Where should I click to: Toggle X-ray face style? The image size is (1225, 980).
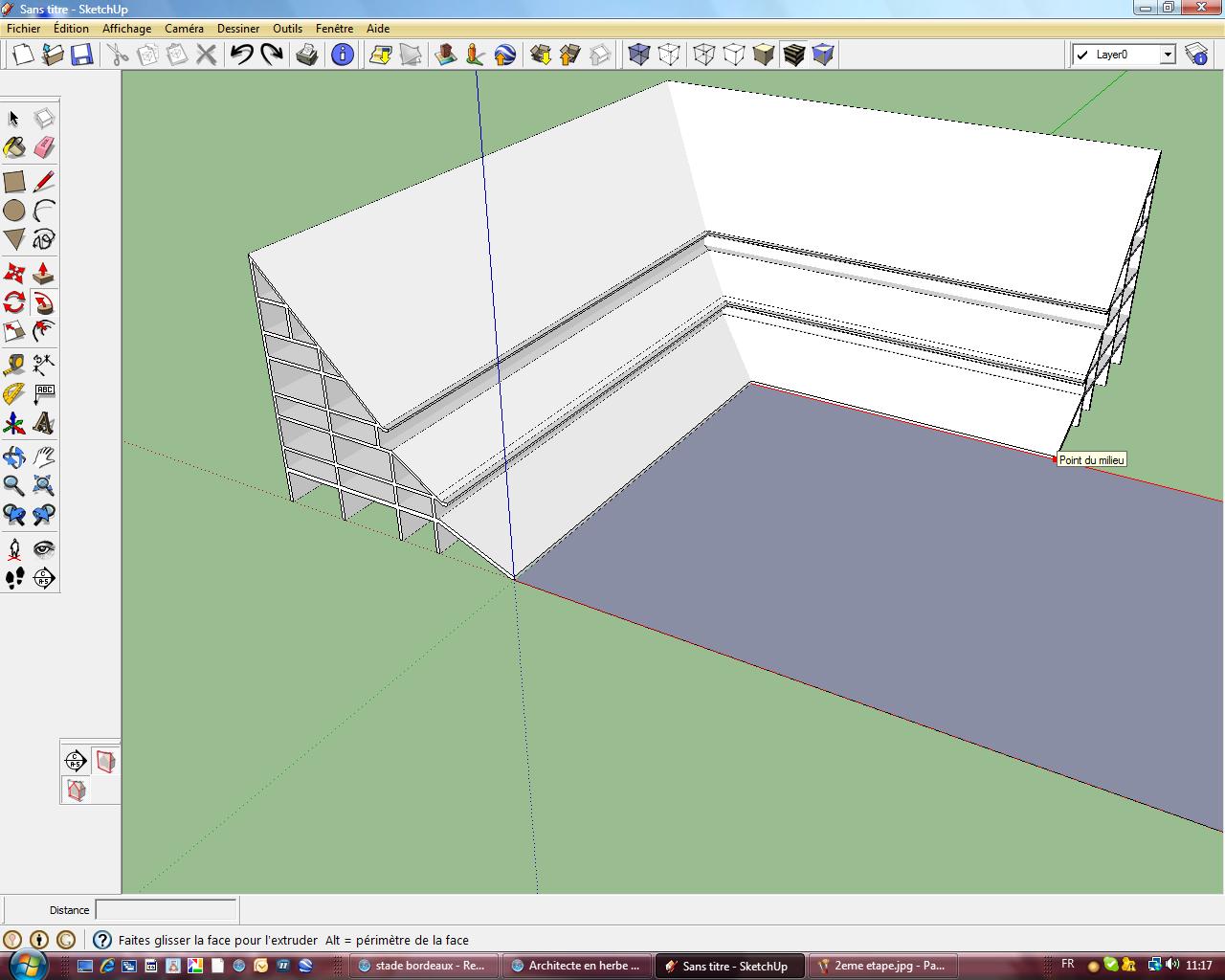(639, 55)
